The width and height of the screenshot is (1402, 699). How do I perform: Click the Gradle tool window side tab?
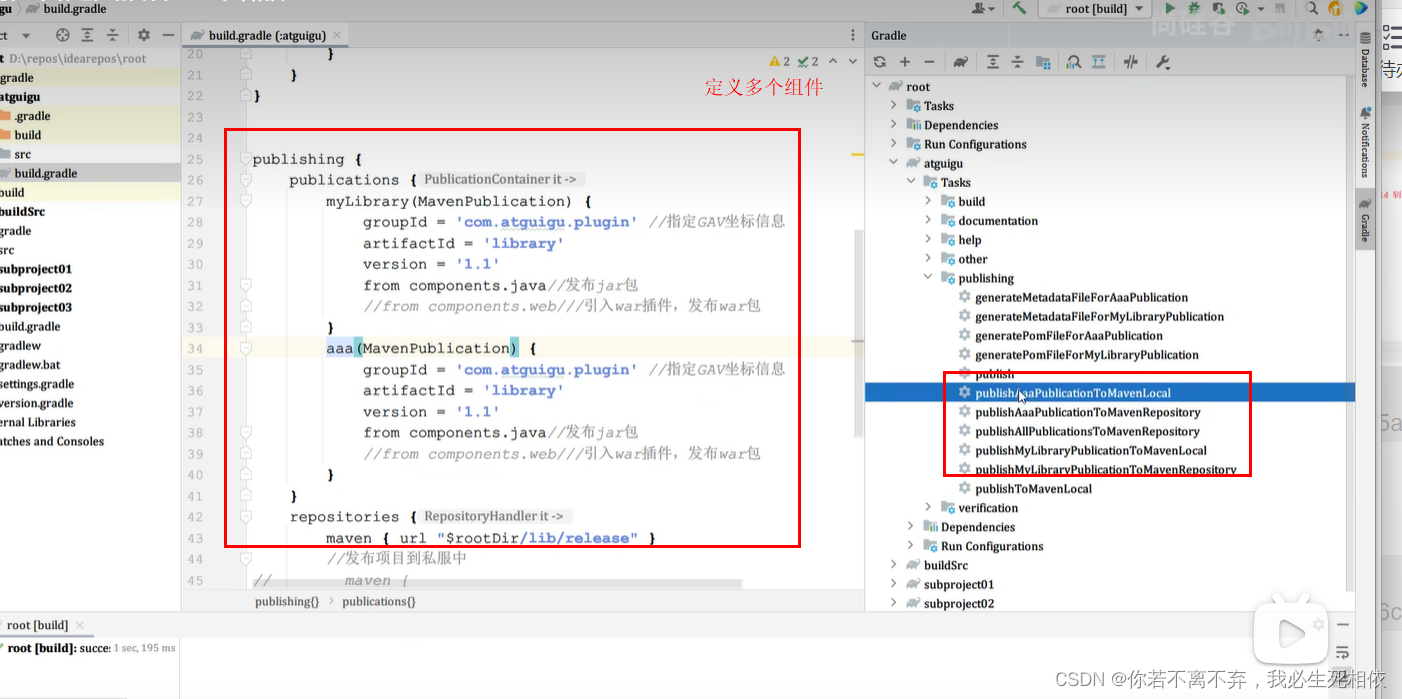[x=1365, y=220]
